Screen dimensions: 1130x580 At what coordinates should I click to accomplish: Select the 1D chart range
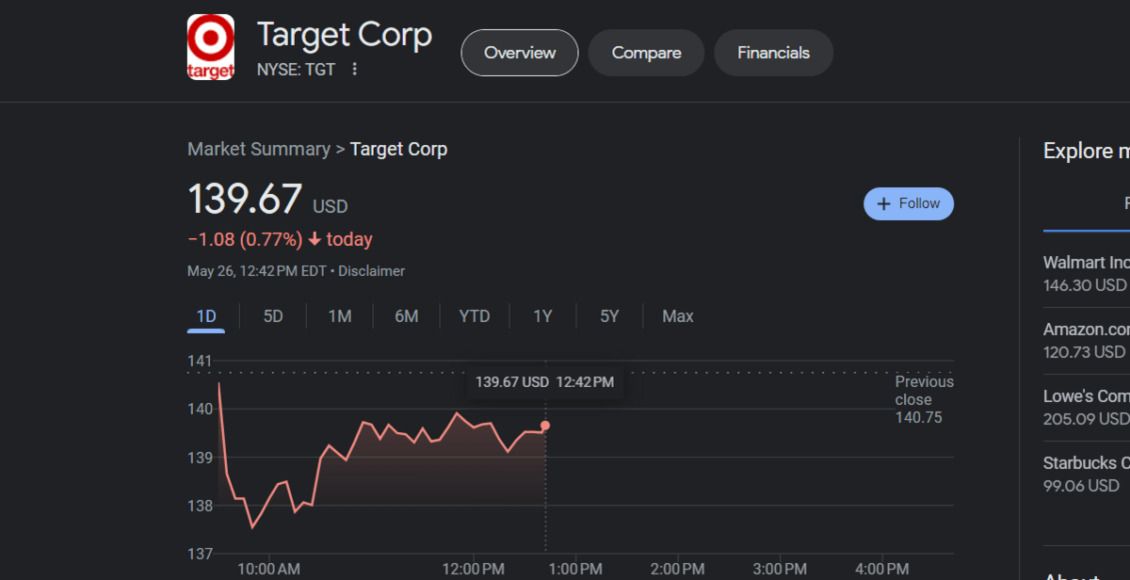(206, 316)
